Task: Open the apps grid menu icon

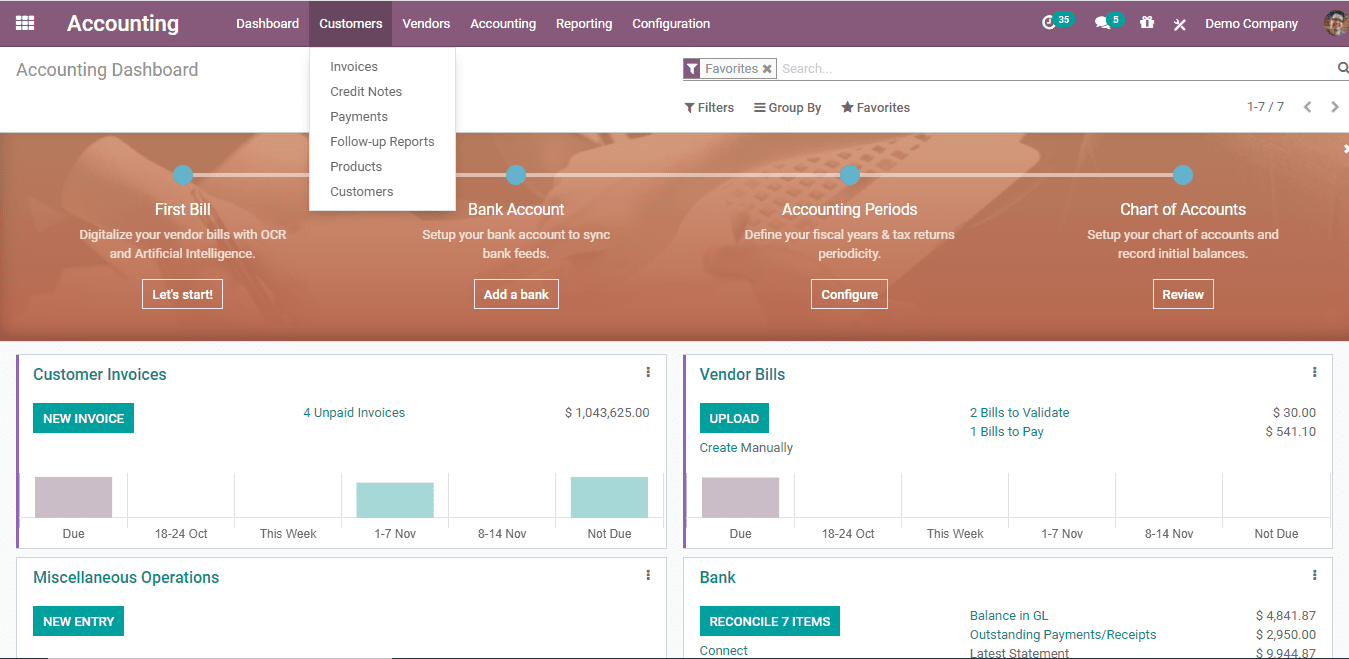Action: click(x=25, y=23)
